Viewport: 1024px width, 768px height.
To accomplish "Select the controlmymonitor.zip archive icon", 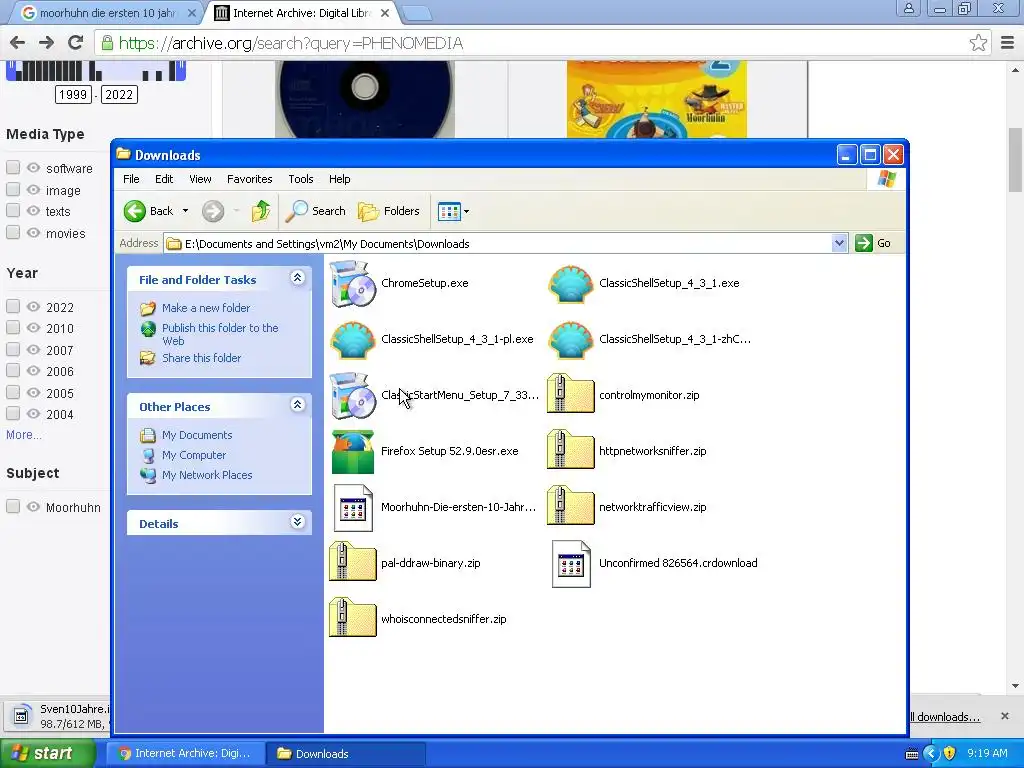I will (571, 394).
